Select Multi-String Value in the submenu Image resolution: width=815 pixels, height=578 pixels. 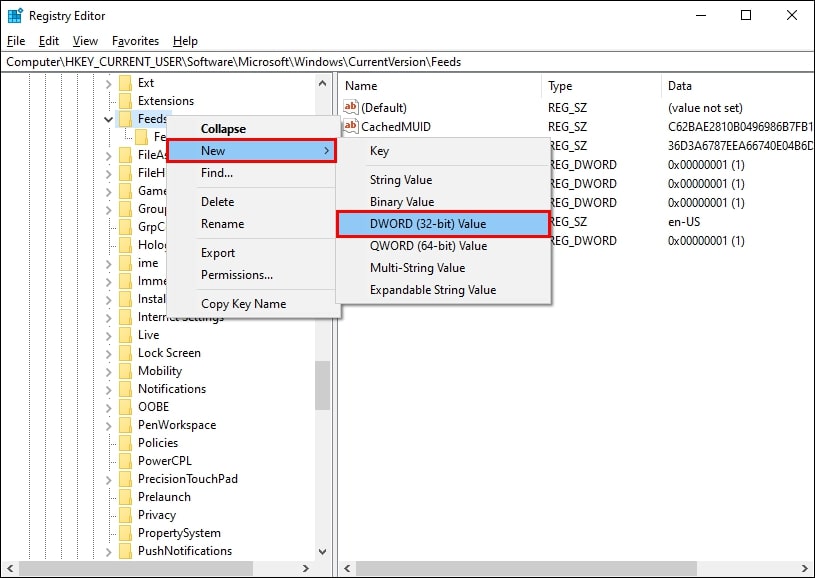[x=443, y=268]
